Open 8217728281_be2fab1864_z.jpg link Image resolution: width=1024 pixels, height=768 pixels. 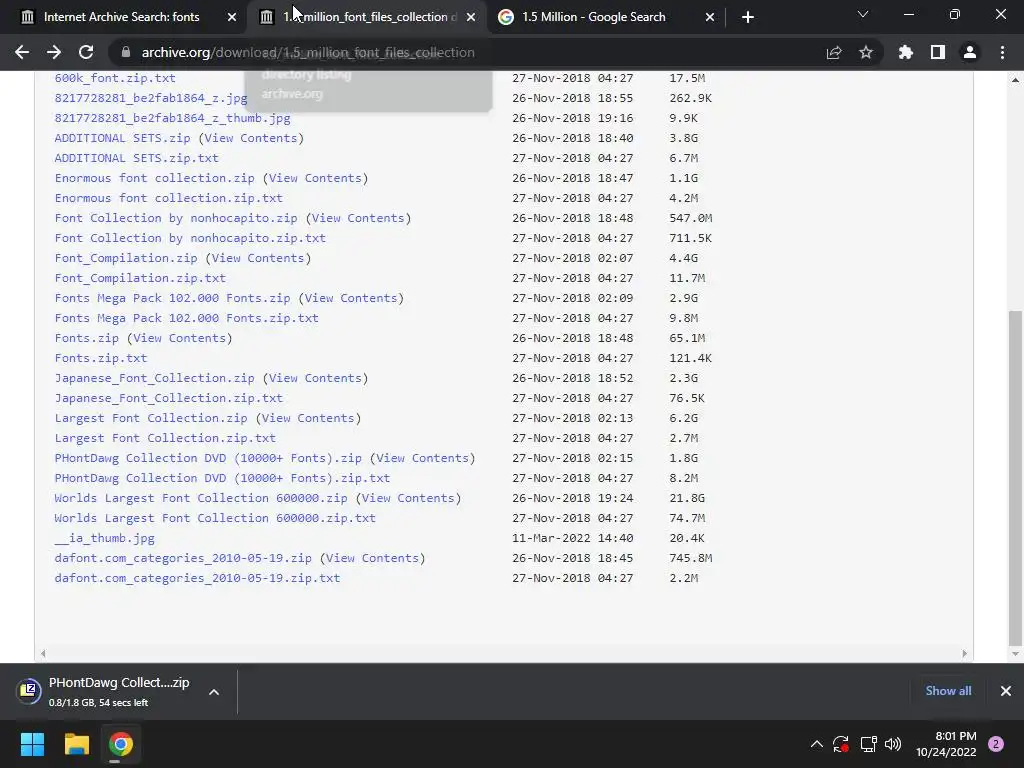pos(151,98)
